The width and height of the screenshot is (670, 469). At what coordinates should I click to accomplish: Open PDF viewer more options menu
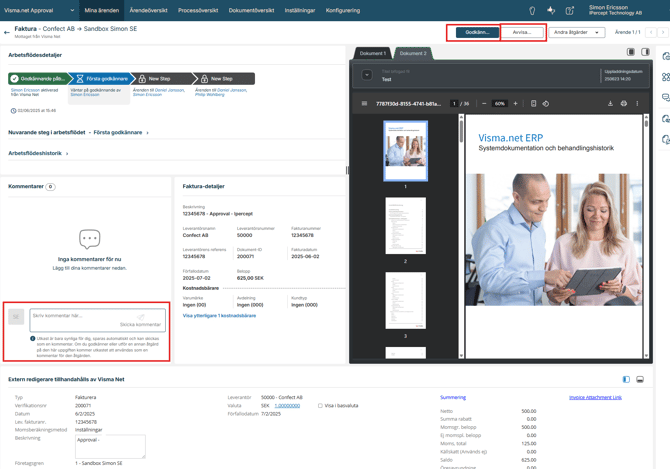point(637,103)
